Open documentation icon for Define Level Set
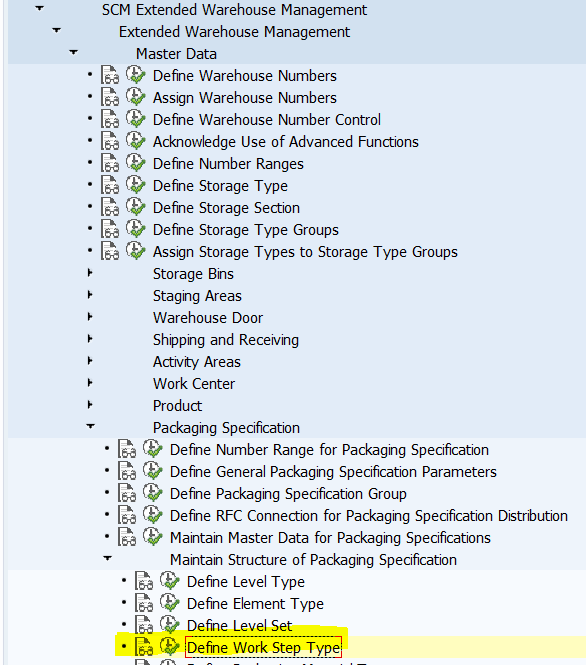Screen dimensions: 586x665 pos(144,626)
